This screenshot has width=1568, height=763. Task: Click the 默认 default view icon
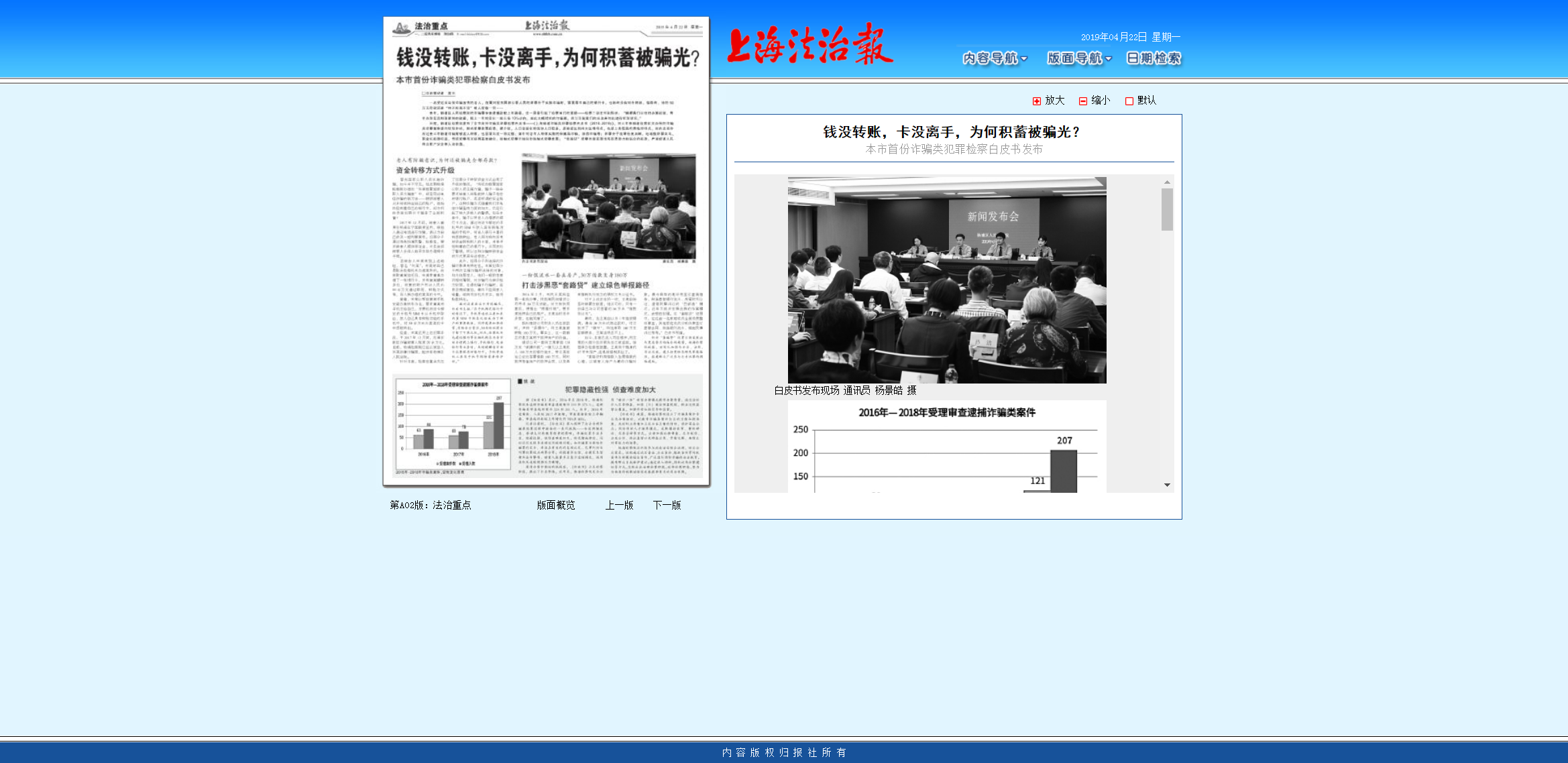coord(1130,100)
